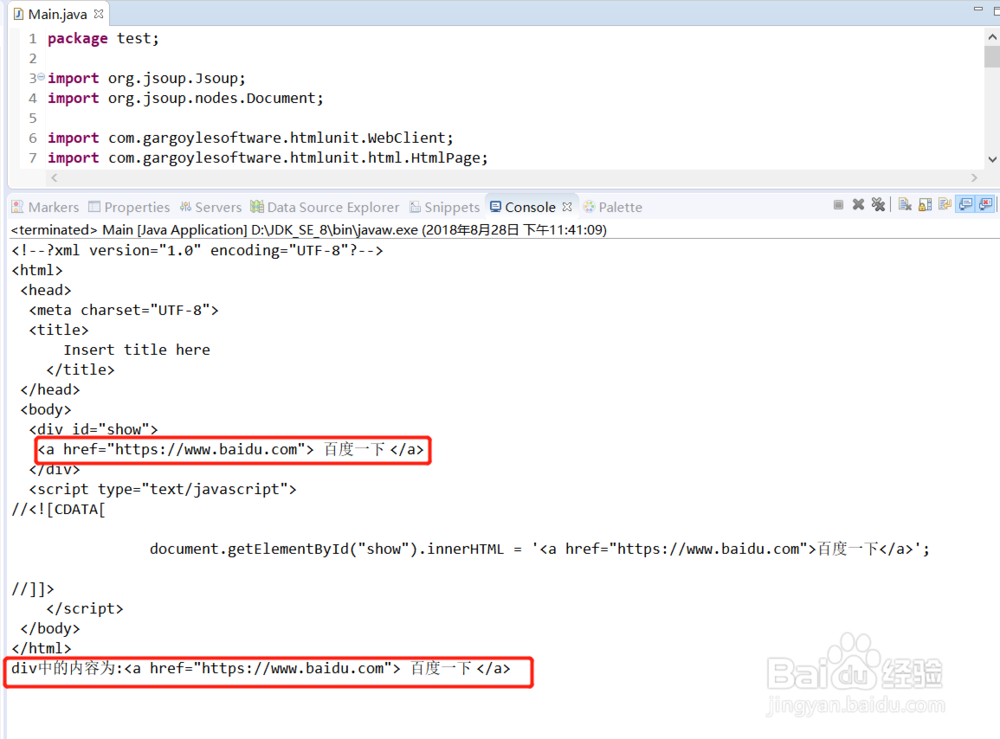Open the Data Source Explorer tab
1000x739 pixels.
point(325,207)
